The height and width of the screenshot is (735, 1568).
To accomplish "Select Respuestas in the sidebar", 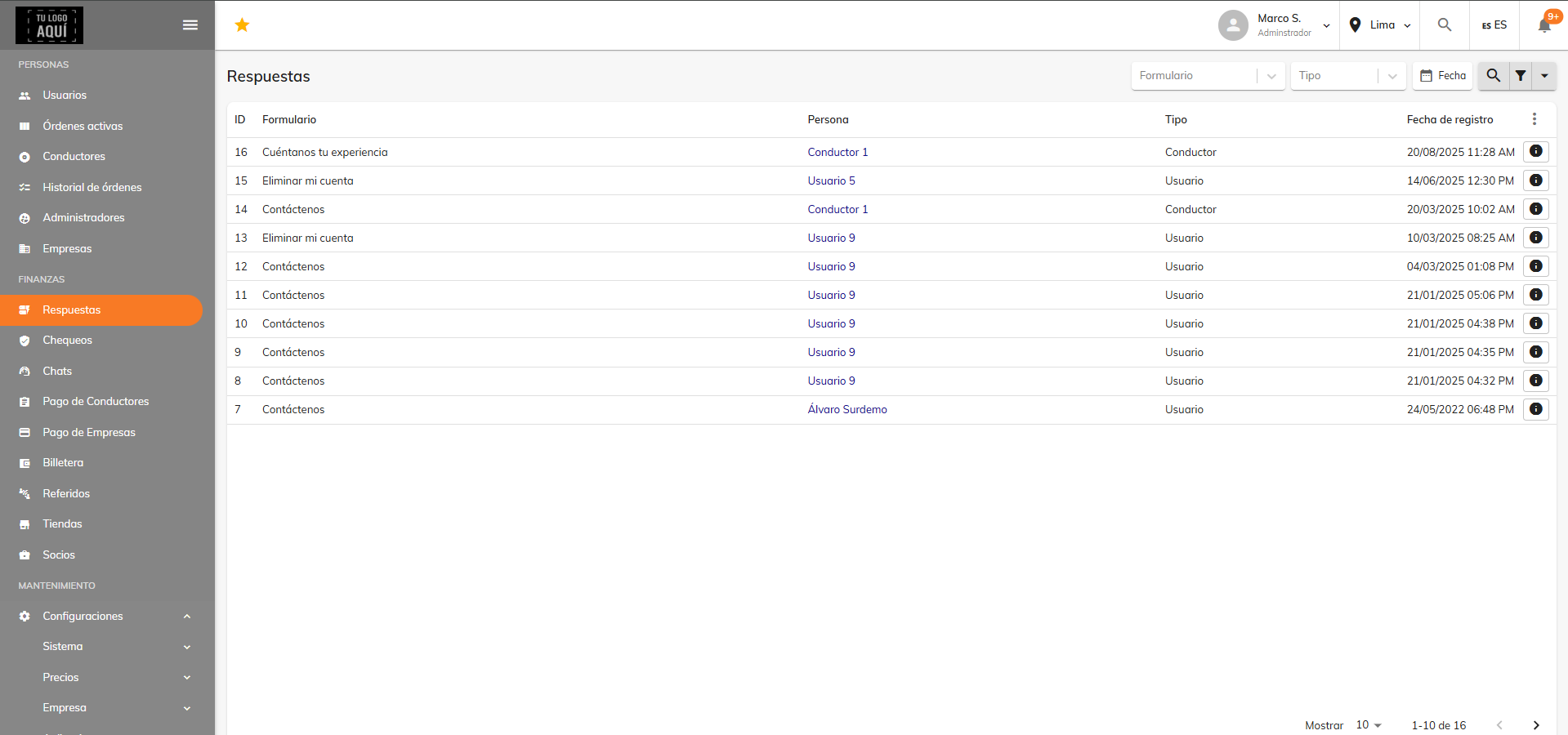I will pyautogui.click(x=101, y=310).
